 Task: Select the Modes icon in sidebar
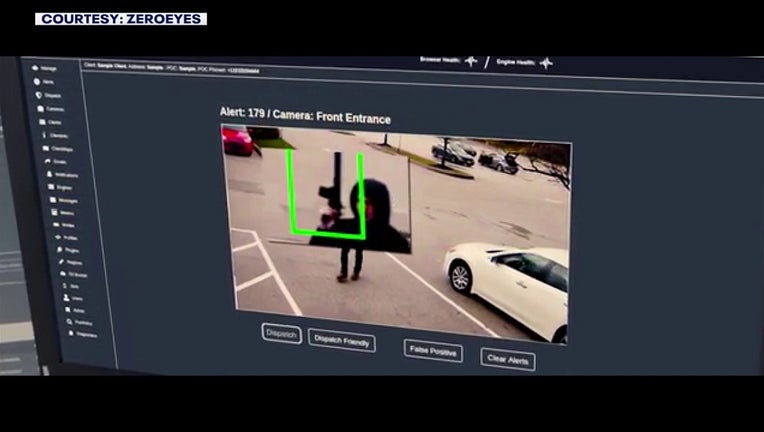pos(56,225)
